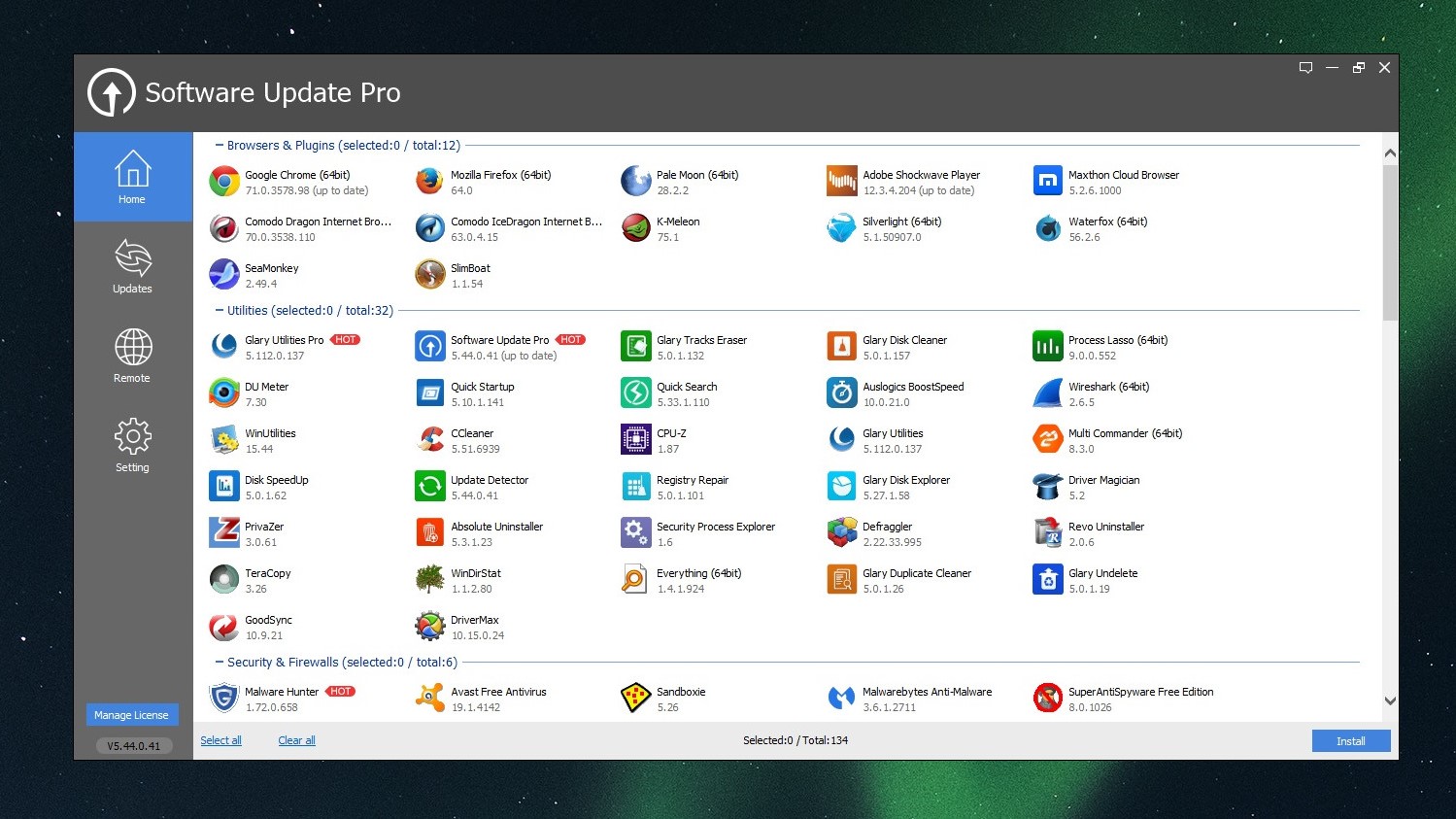Click the Malware Hunter icon
The image size is (1456, 819).
224,699
